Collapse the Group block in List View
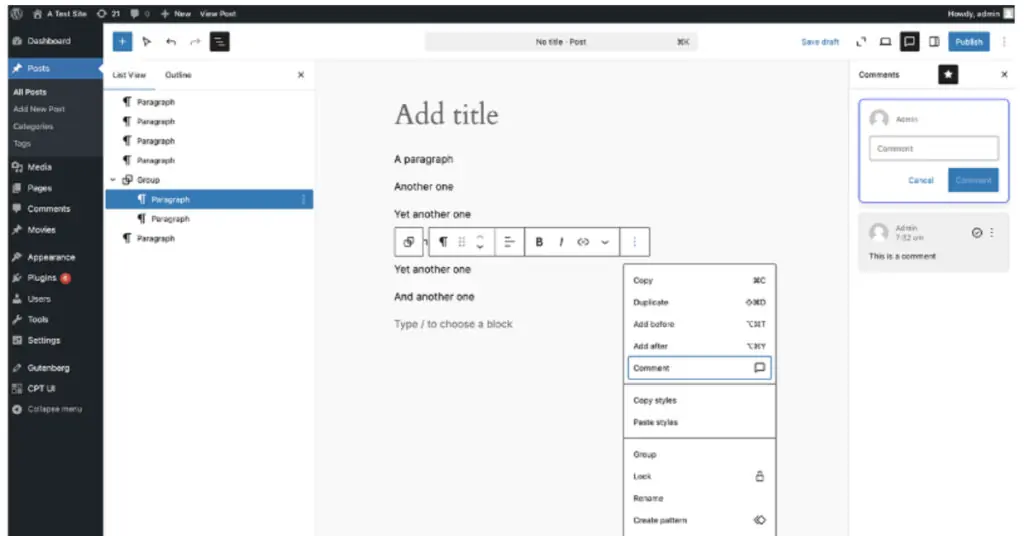 (113, 180)
